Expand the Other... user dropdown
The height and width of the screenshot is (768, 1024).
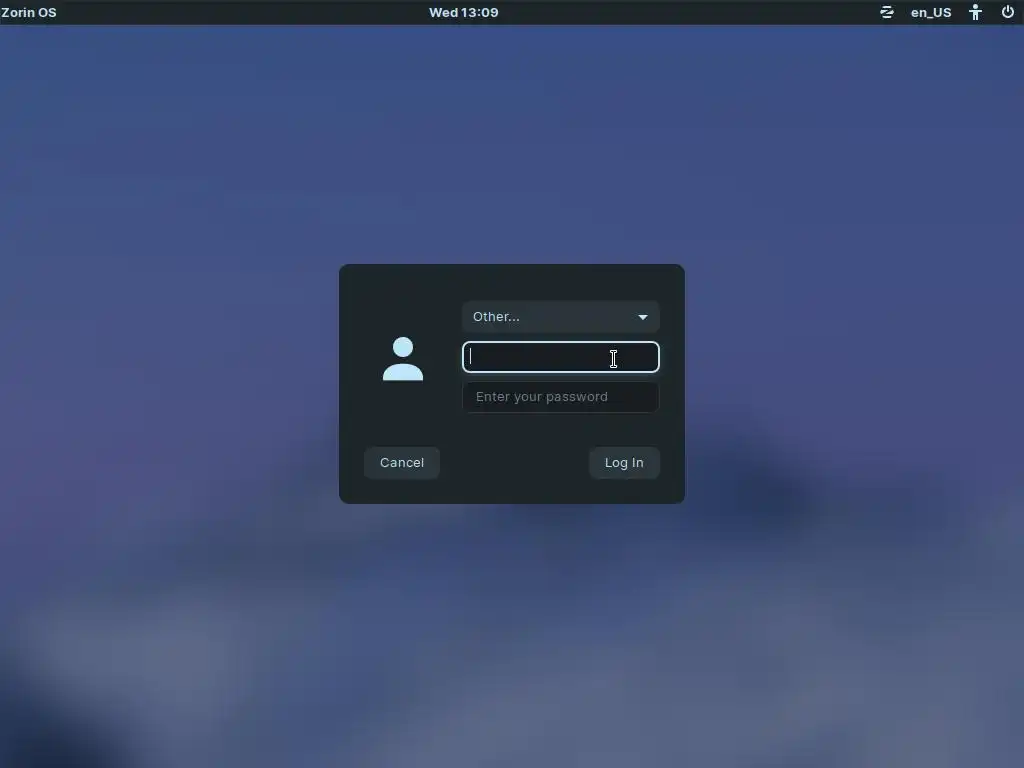coord(561,317)
